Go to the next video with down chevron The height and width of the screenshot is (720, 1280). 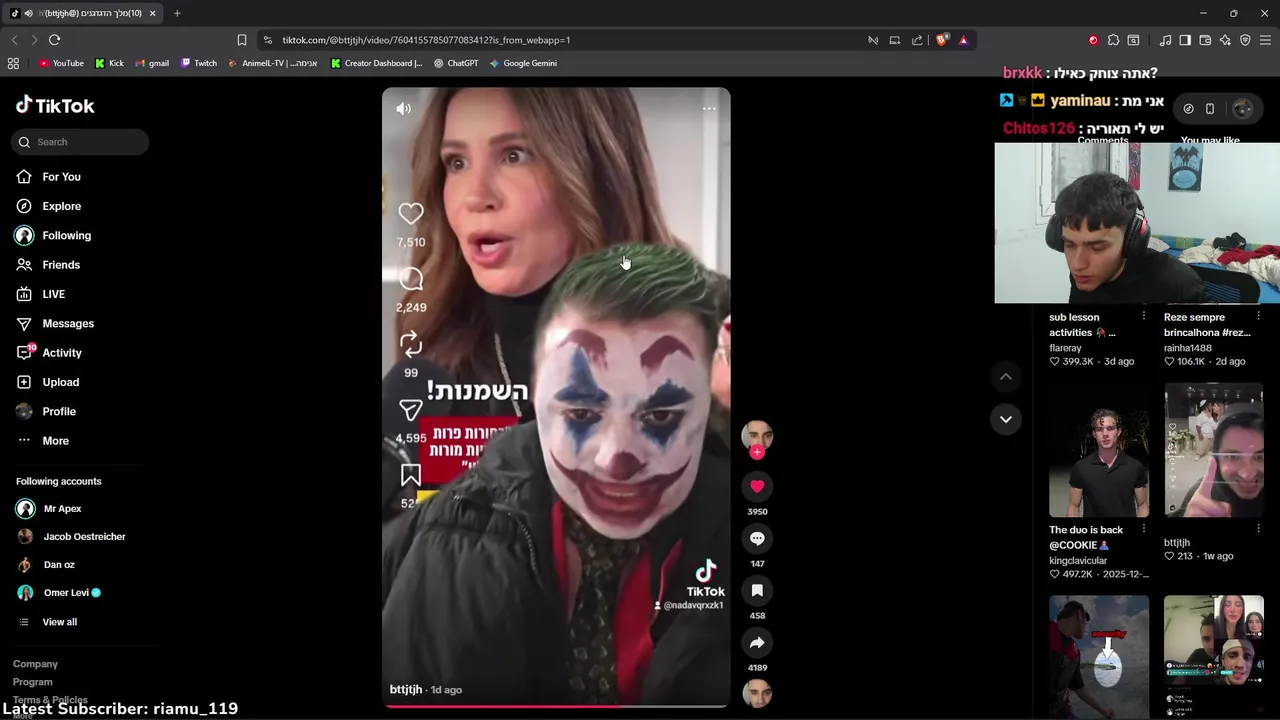(x=1006, y=419)
